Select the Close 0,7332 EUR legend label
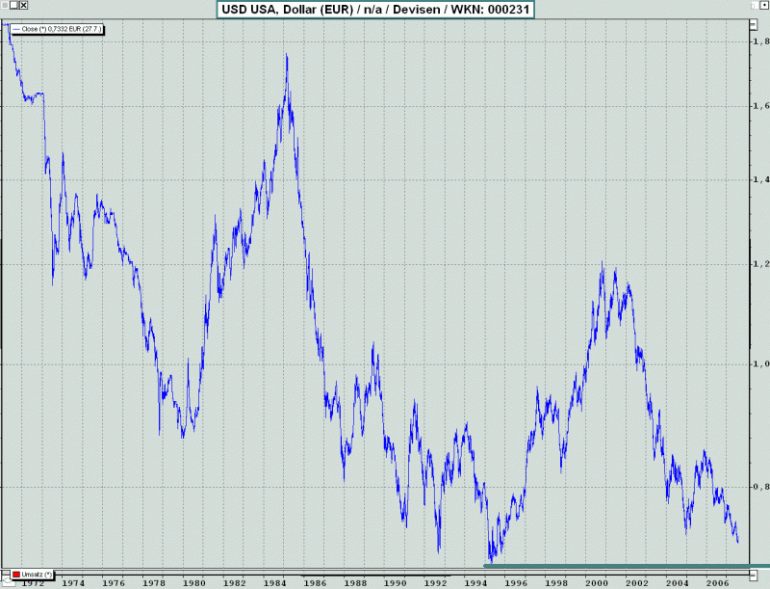This screenshot has width=770, height=589. point(61,29)
